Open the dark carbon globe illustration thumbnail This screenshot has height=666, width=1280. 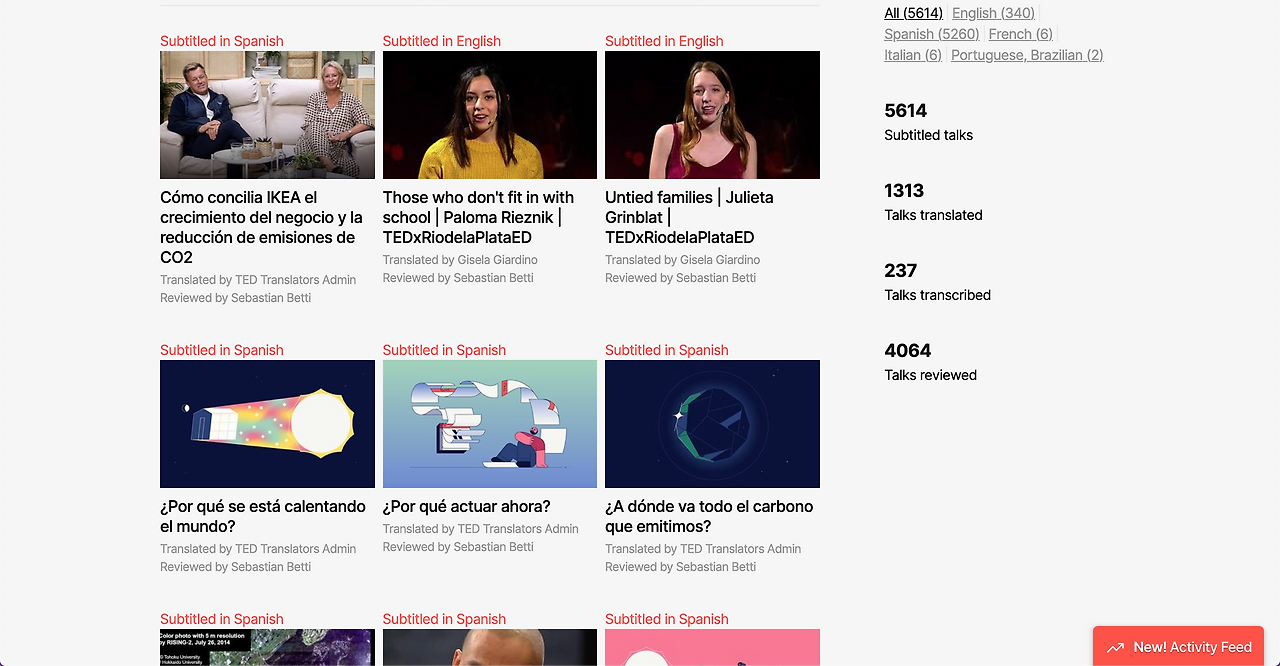(x=712, y=424)
